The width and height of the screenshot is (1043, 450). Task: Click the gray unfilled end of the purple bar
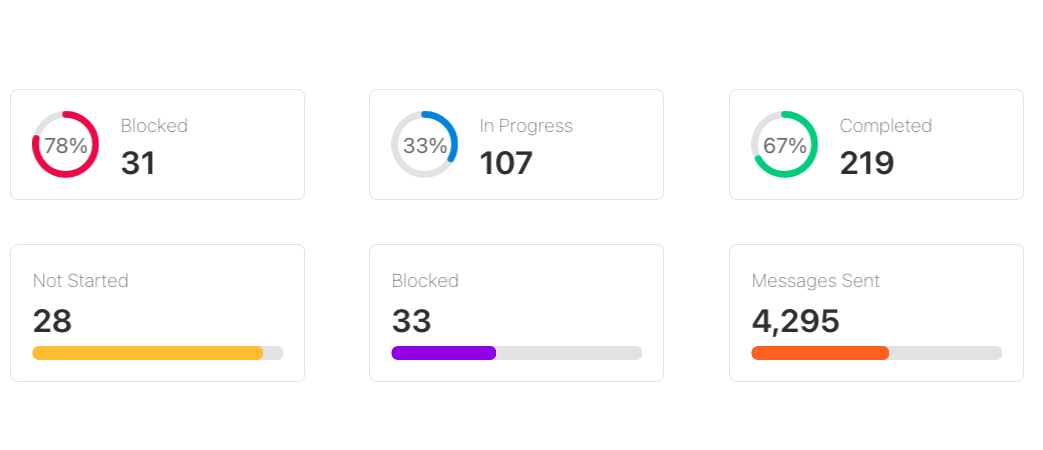568,353
